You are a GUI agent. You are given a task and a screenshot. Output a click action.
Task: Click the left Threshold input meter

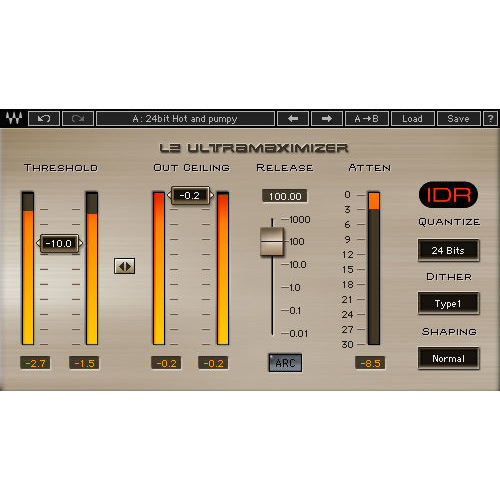[28, 268]
